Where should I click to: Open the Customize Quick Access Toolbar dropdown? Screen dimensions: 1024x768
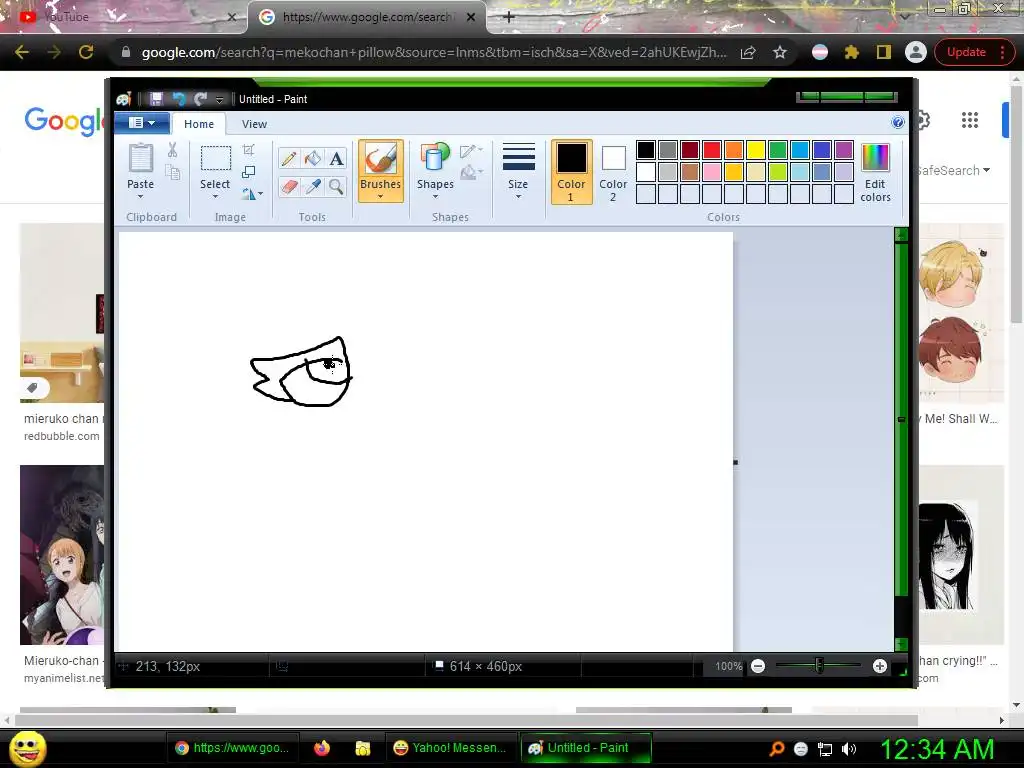(x=219, y=99)
